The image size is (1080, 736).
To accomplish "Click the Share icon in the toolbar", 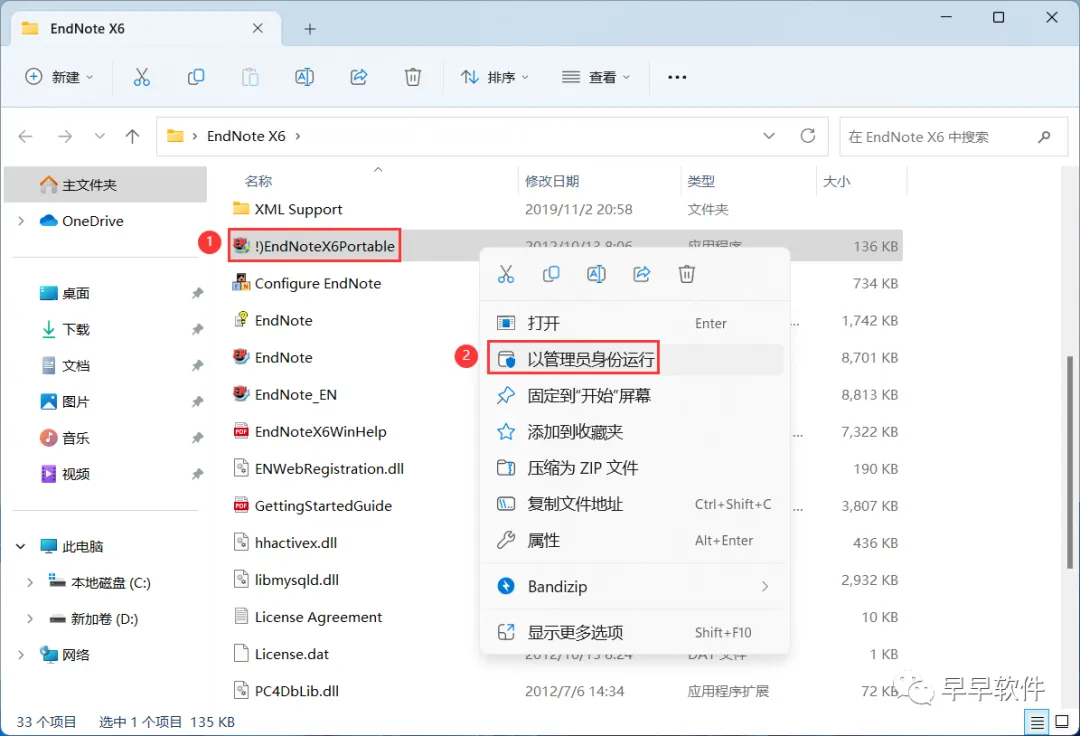I will (359, 77).
